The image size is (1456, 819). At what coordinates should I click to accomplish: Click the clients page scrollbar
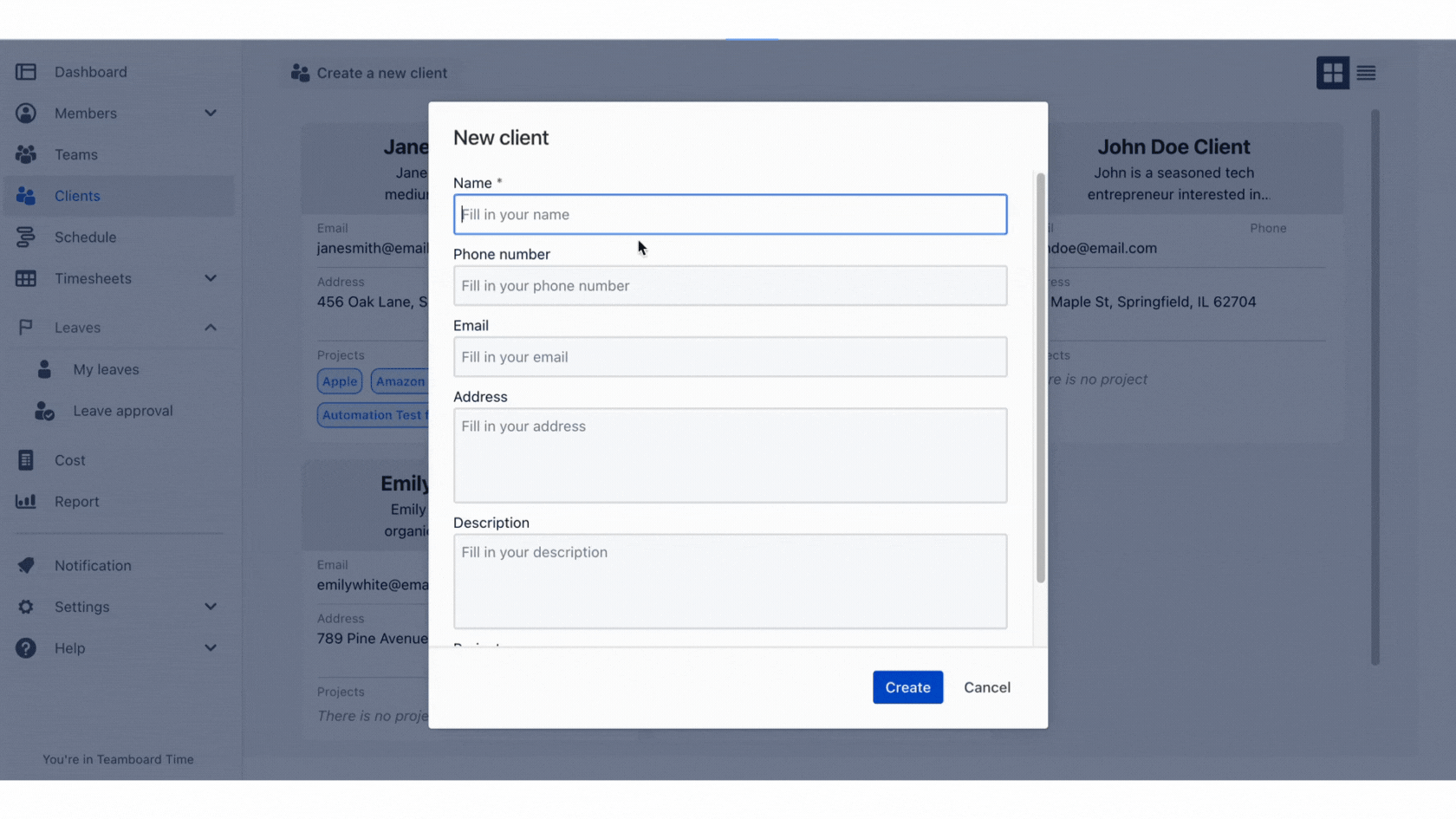(1375, 387)
